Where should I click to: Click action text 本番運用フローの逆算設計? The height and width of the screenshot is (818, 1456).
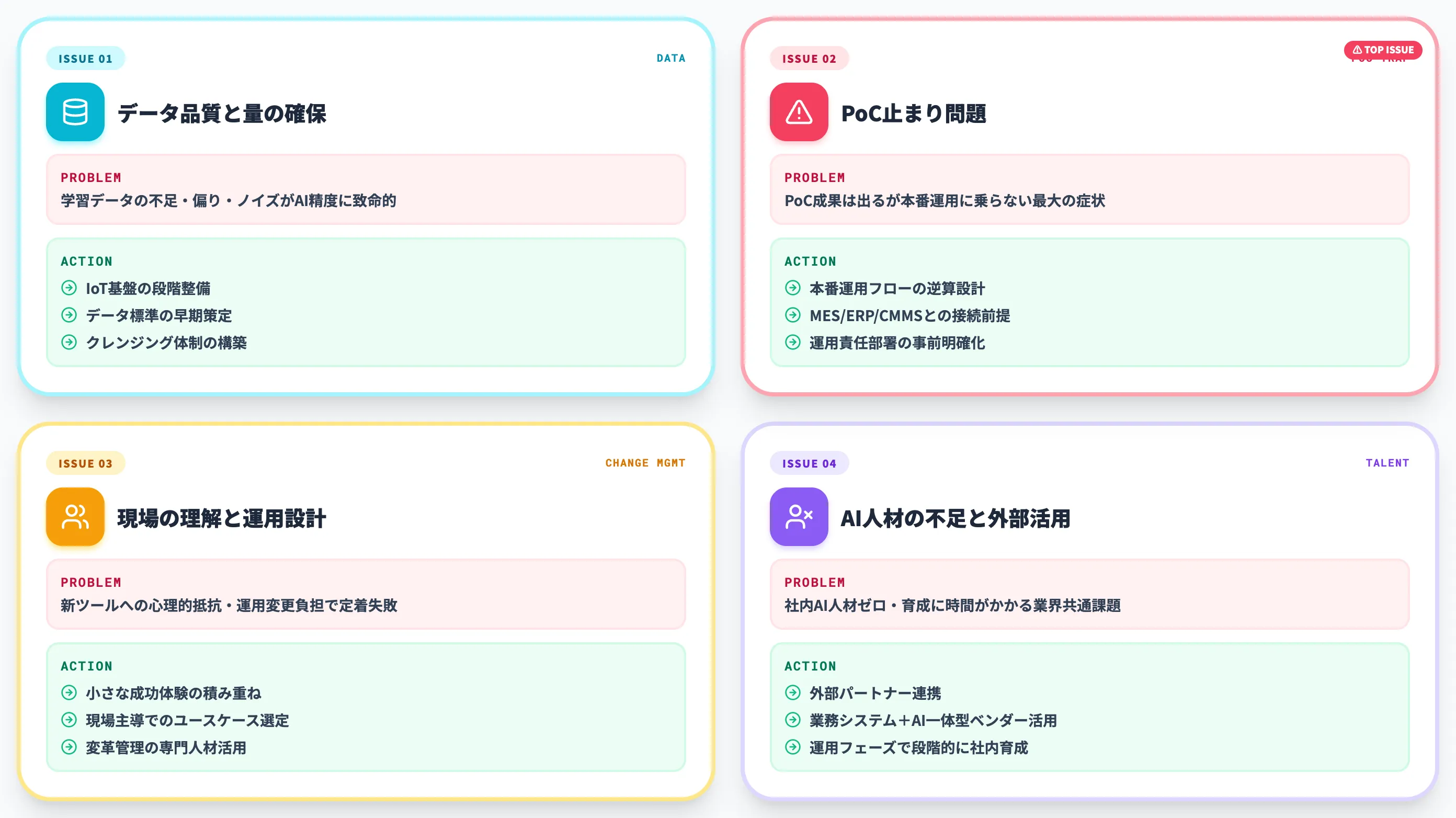tap(897, 288)
